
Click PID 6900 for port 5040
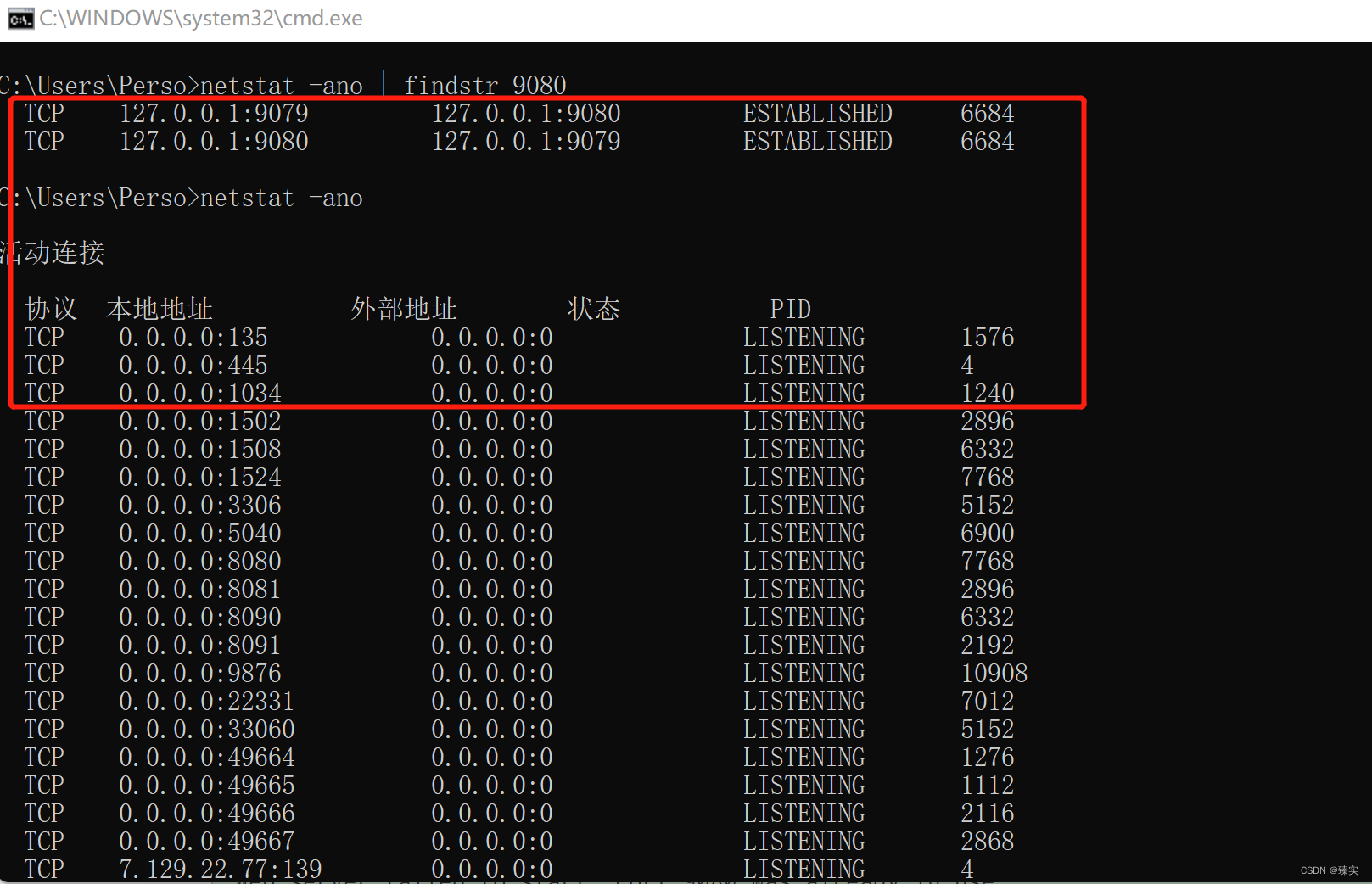point(988,534)
